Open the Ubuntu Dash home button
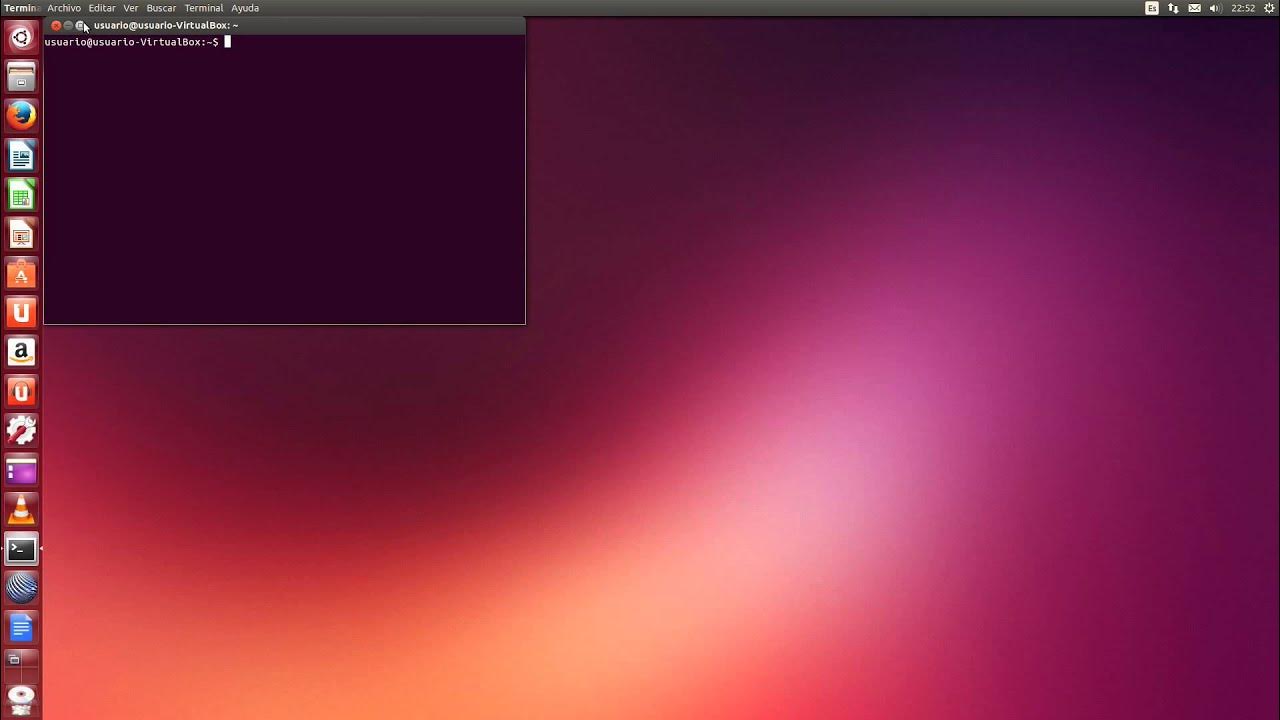This screenshot has height=720, width=1280. pyautogui.click(x=21, y=38)
